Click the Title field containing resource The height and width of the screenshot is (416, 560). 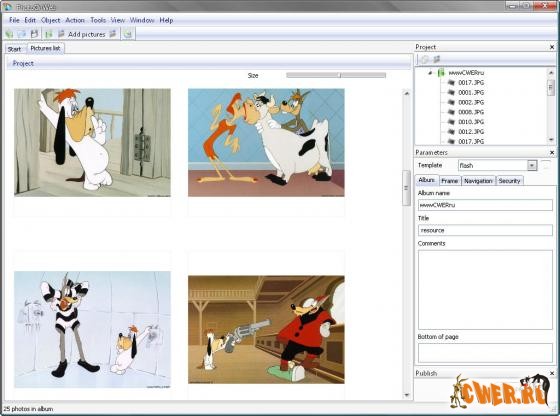[485, 230]
